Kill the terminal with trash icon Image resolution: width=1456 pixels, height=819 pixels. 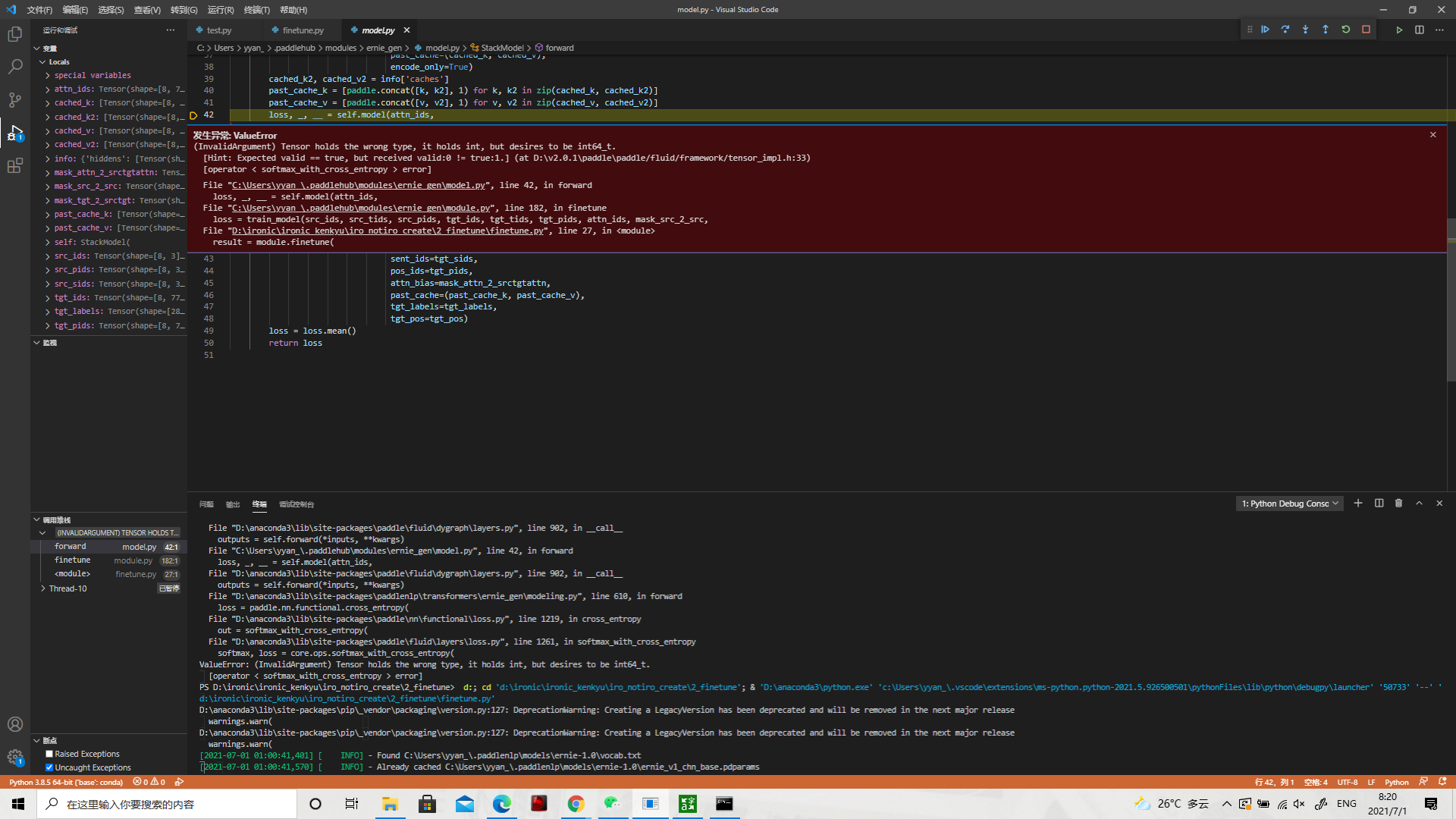[1398, 504]
